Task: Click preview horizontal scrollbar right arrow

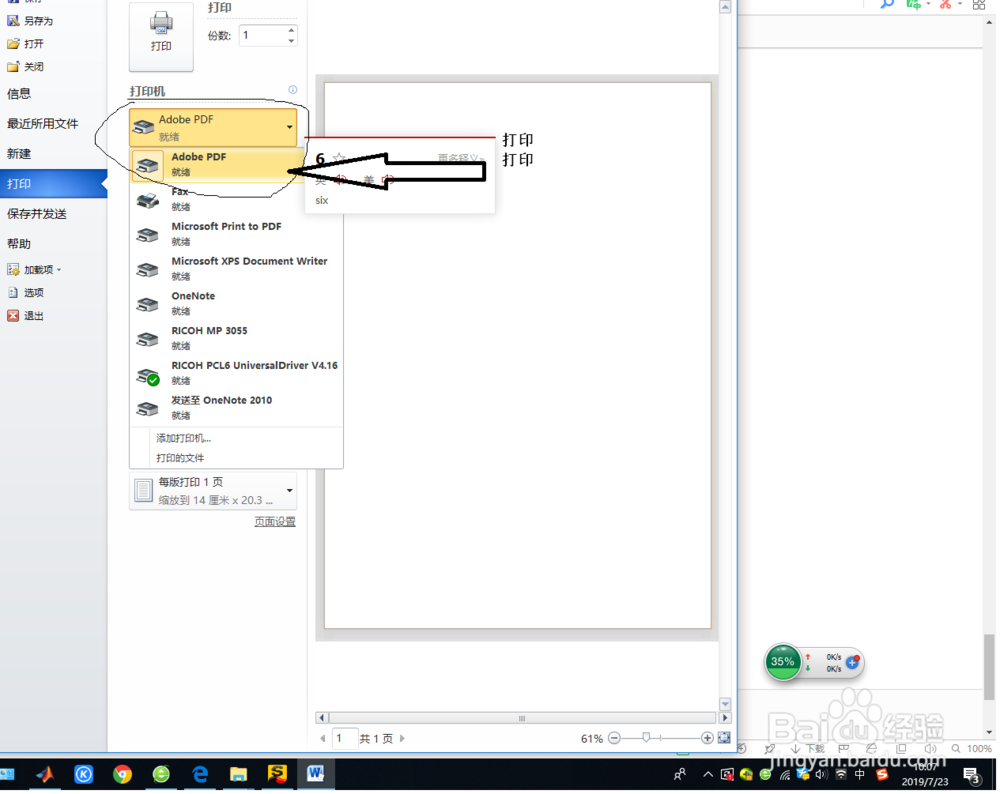Action: pyautogui.click(x=725, y=718)
